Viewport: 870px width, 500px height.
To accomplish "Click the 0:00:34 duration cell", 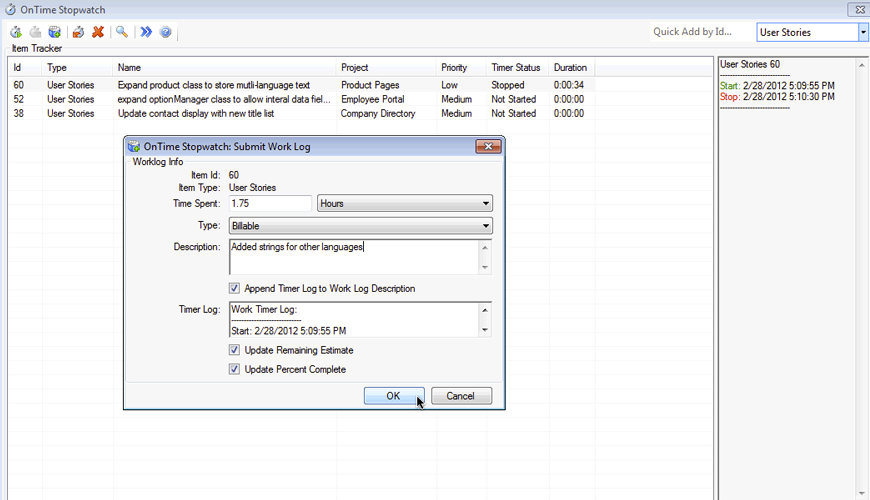I will (x=569, y=85).
